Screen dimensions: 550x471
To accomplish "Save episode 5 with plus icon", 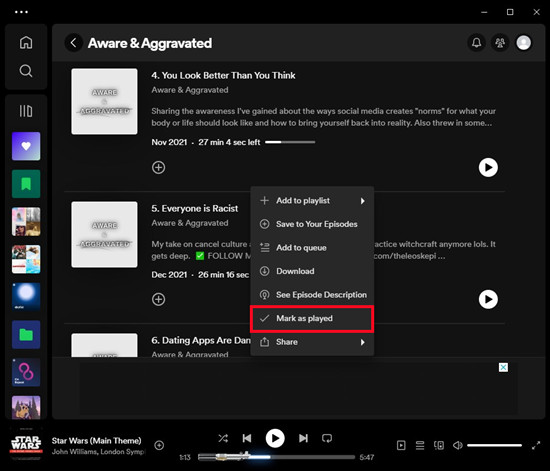I will pos(159,300).
